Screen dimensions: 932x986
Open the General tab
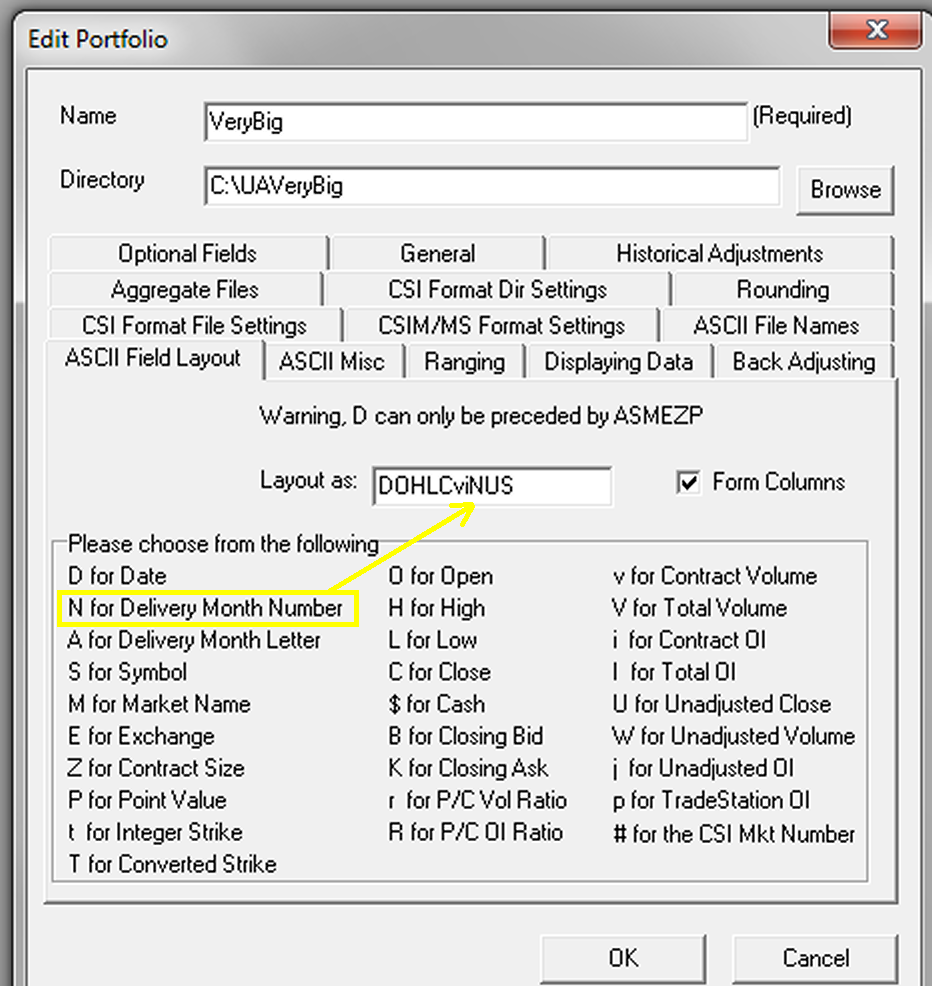[437, 253]
